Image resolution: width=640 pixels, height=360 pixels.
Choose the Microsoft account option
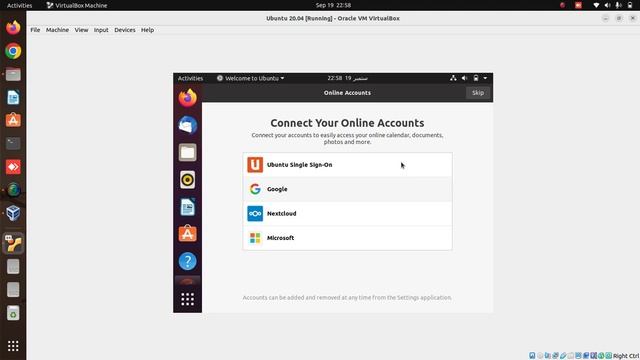click(x=347, y=238)
